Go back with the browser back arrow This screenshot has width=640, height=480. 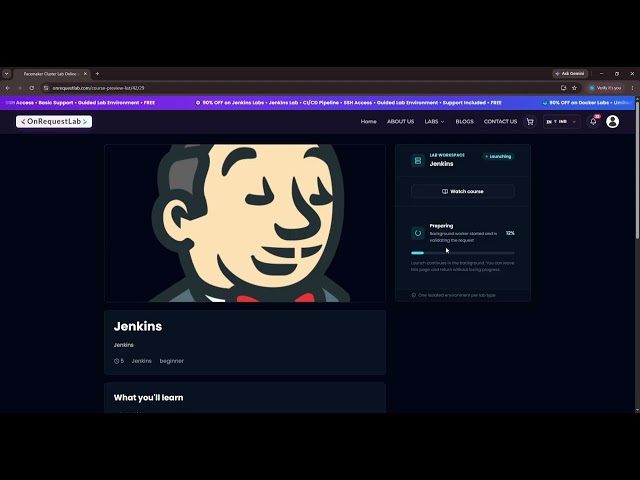click(x=7, y=88)
